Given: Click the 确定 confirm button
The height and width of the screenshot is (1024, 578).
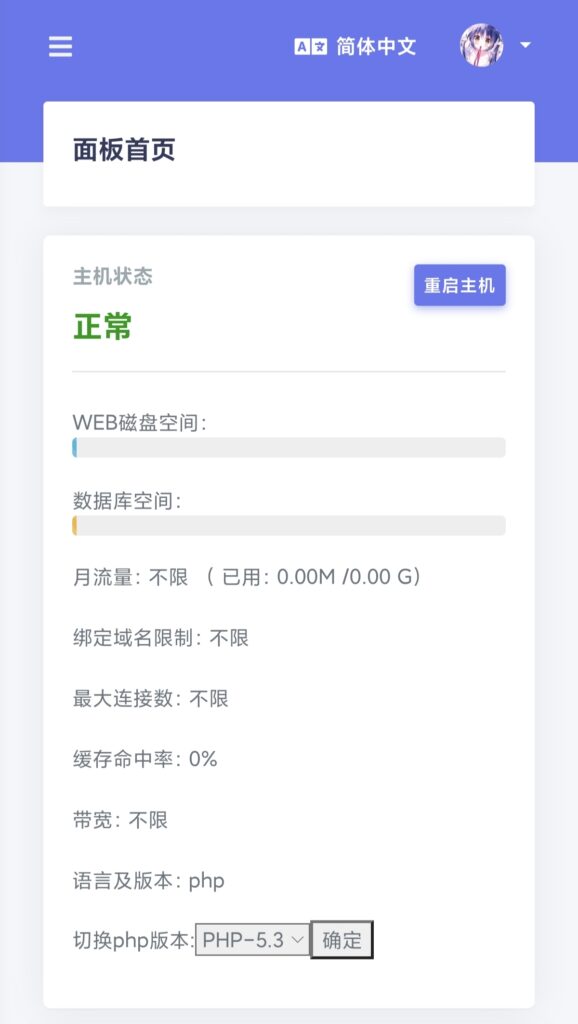Looking at the screenshot, I should (x=341, y=939).
